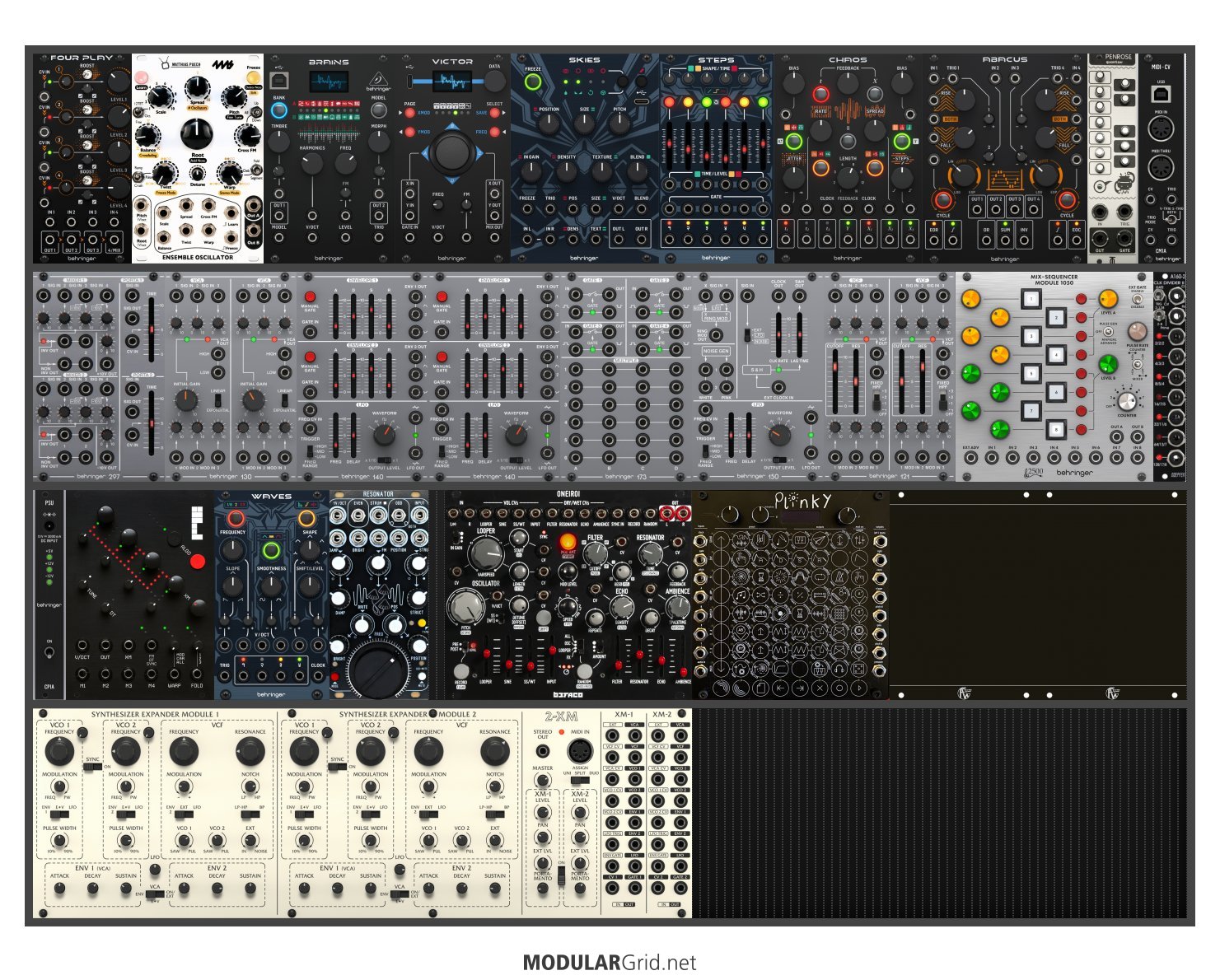Click the Out A jack on Ensemble Oscillator
The image size is (1220, 980).
[253, 207]
